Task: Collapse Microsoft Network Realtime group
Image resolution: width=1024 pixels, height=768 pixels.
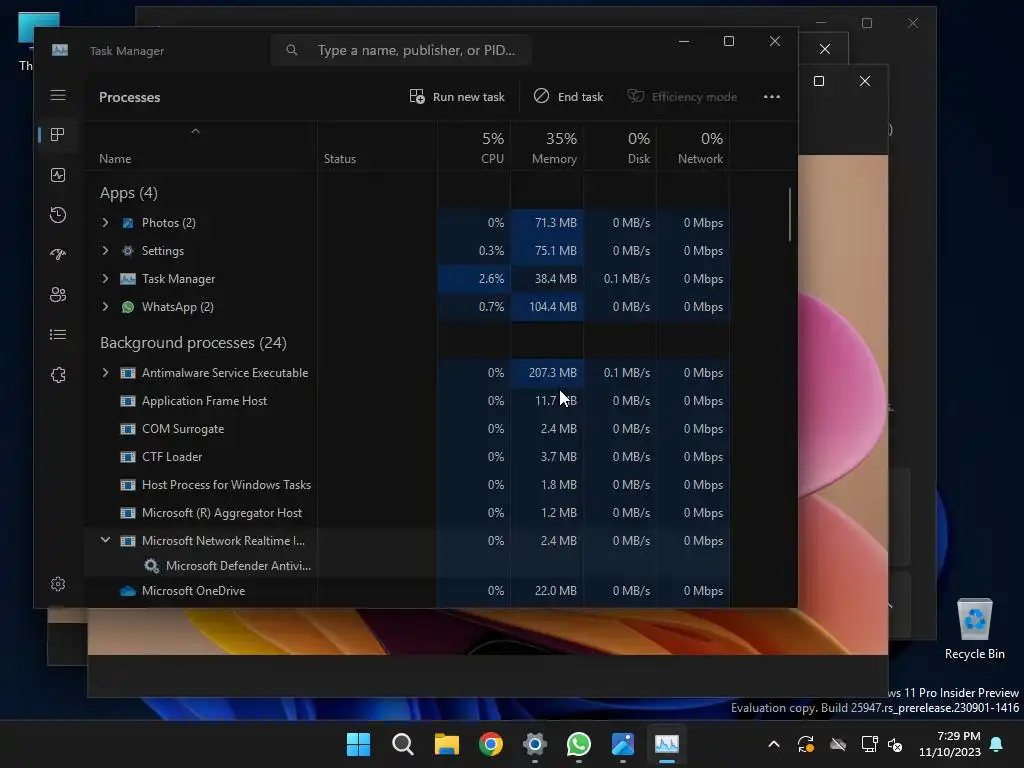Action: (x=105, y=541)
